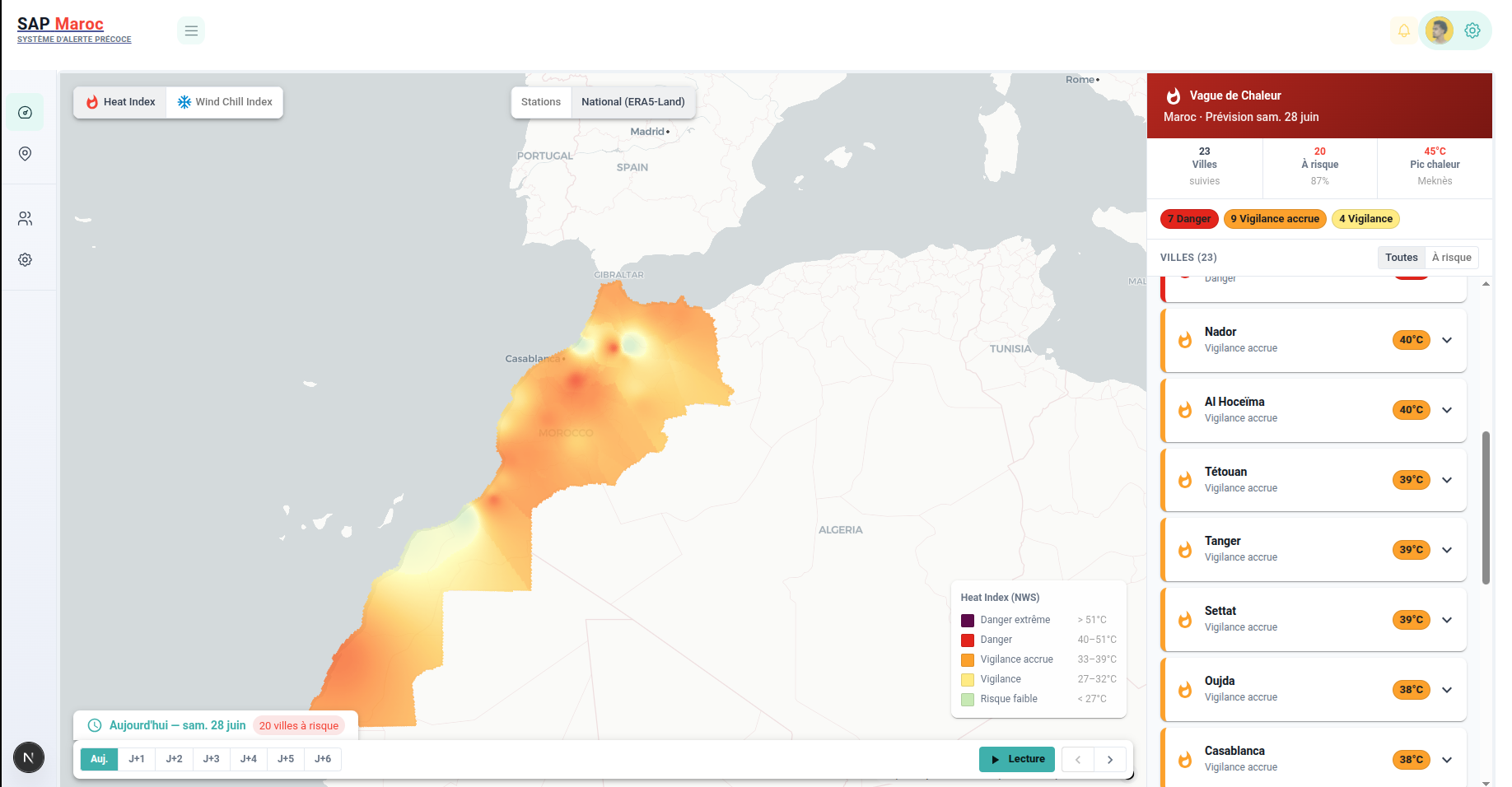The height and width of the screenshot is (787, 1512).
Task: Click the SAP Maroc logo link
Action: (74, 30)
